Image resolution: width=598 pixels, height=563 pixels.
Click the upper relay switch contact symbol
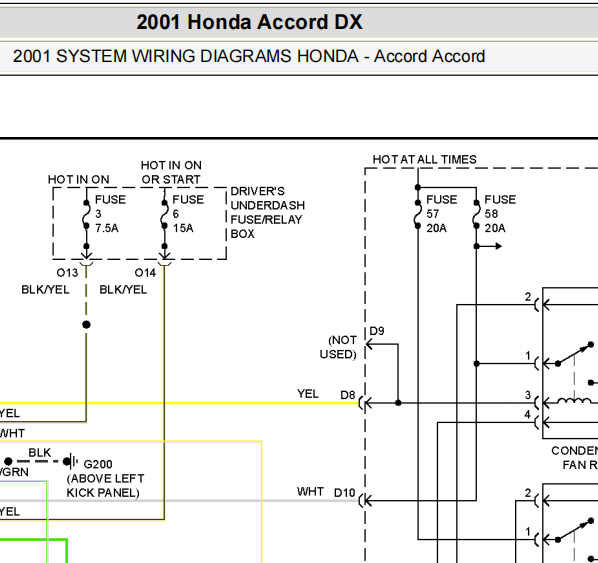pos(574,354)
